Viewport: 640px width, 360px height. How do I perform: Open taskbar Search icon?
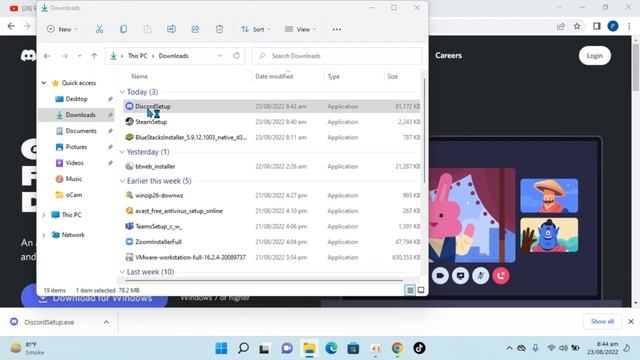[243, 348]
